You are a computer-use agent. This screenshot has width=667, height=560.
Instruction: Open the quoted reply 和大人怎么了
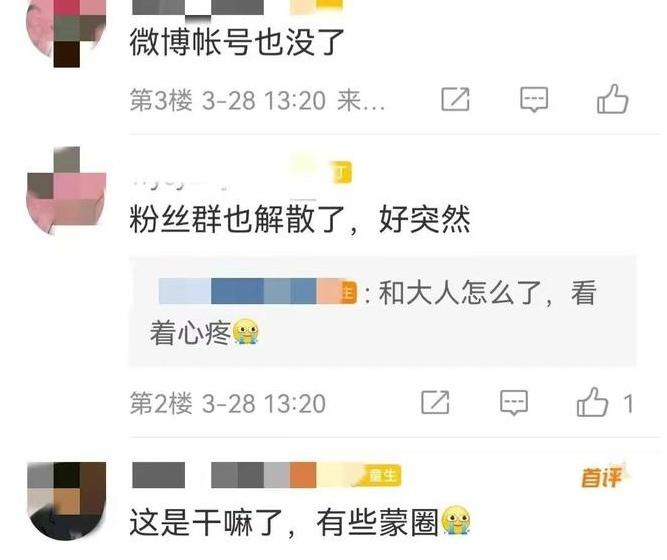382,311
